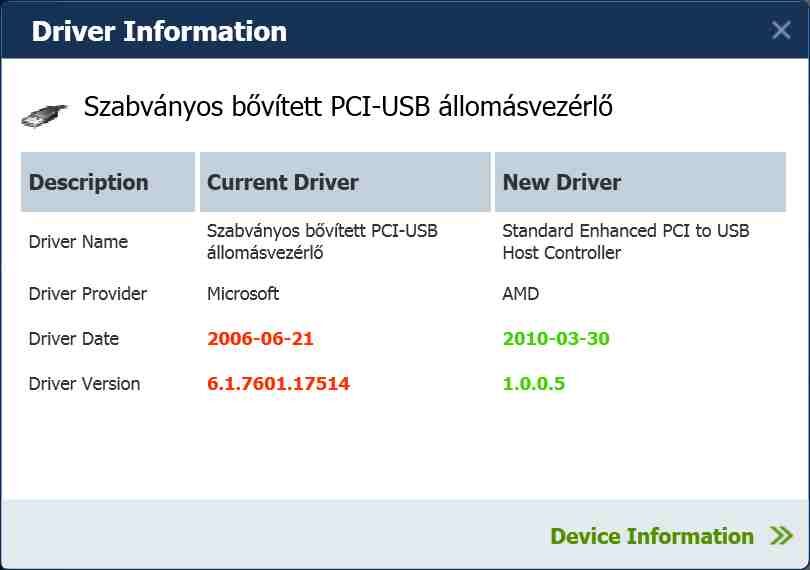The width and height of the screenshot is (810, 570).
Task: Click the Driver Date row label
Action: point(74,339)
